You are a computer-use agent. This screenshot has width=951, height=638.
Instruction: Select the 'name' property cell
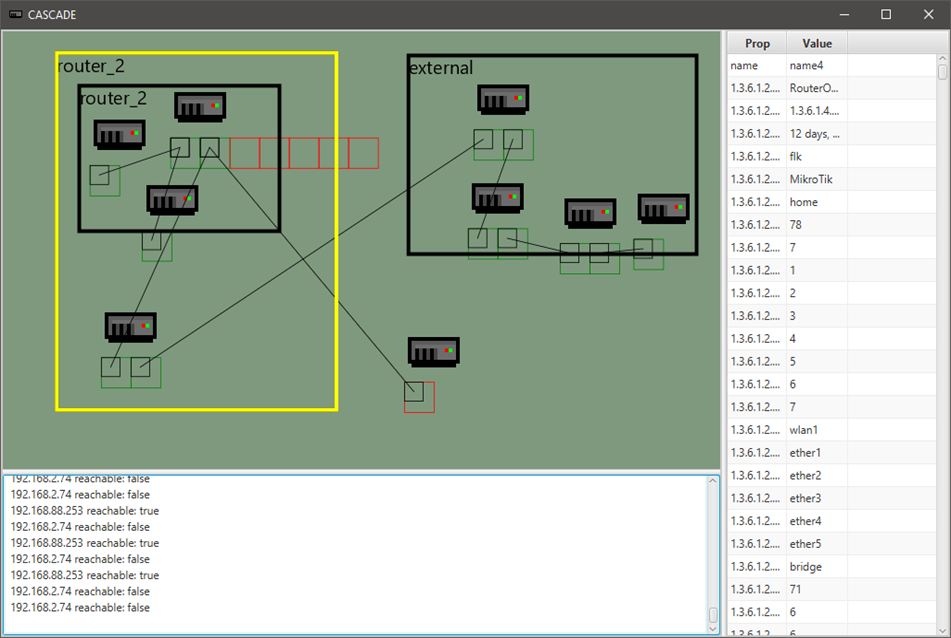tap(757, 65)
